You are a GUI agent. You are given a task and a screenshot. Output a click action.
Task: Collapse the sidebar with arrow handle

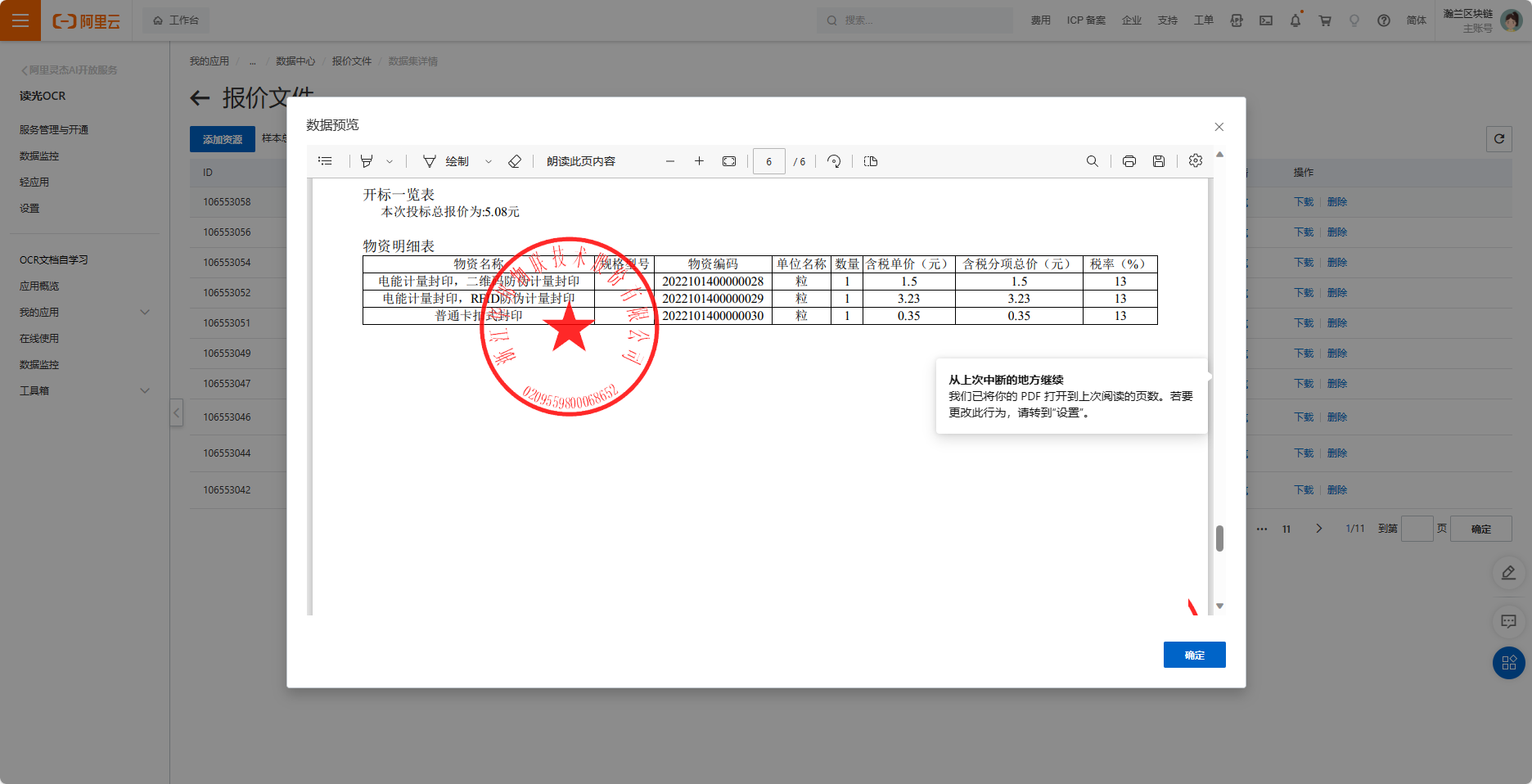[176, 412]
